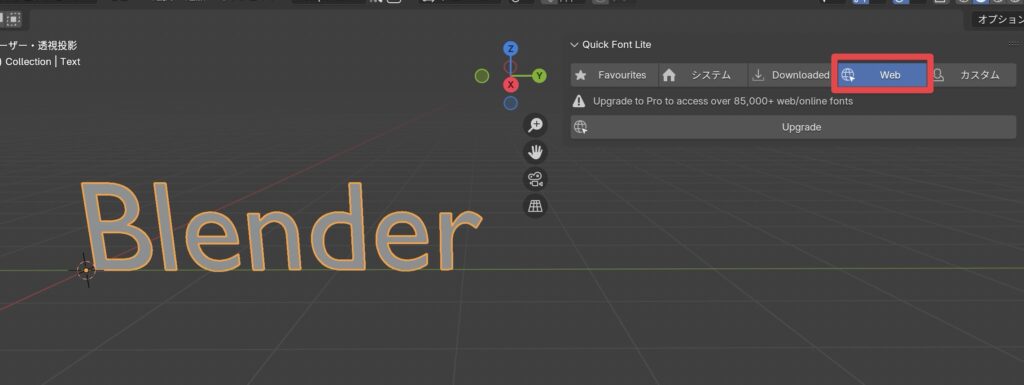Select the Blender text object

coord(281,226)
